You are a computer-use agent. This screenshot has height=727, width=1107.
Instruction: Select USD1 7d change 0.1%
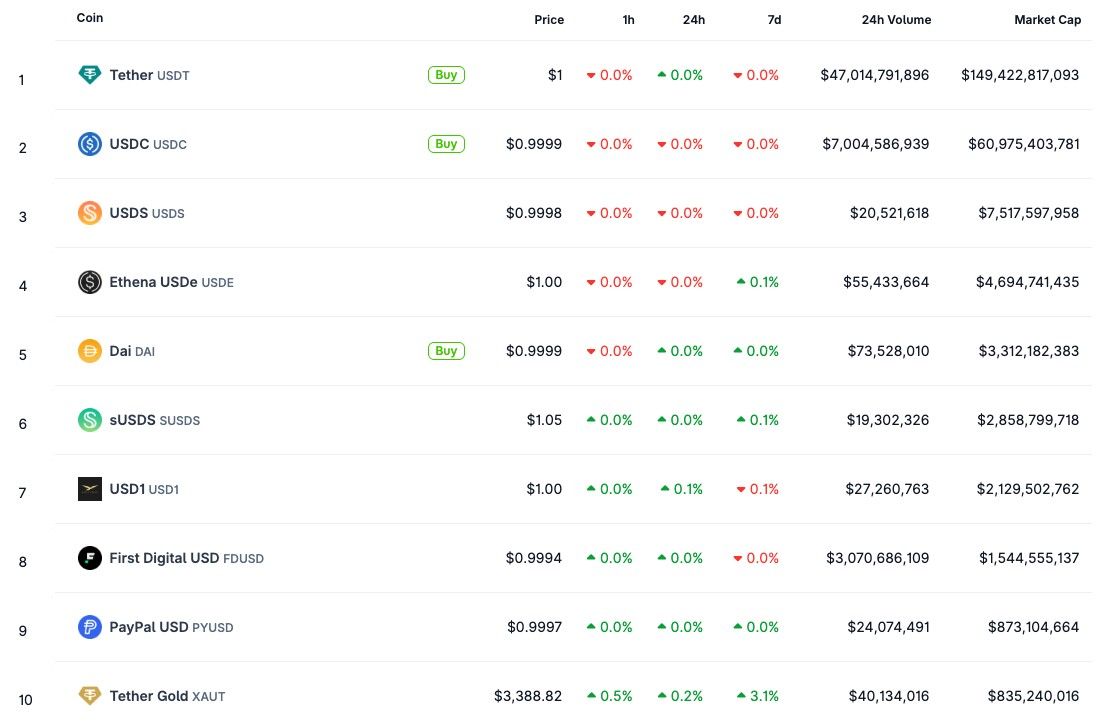point(758,489)
